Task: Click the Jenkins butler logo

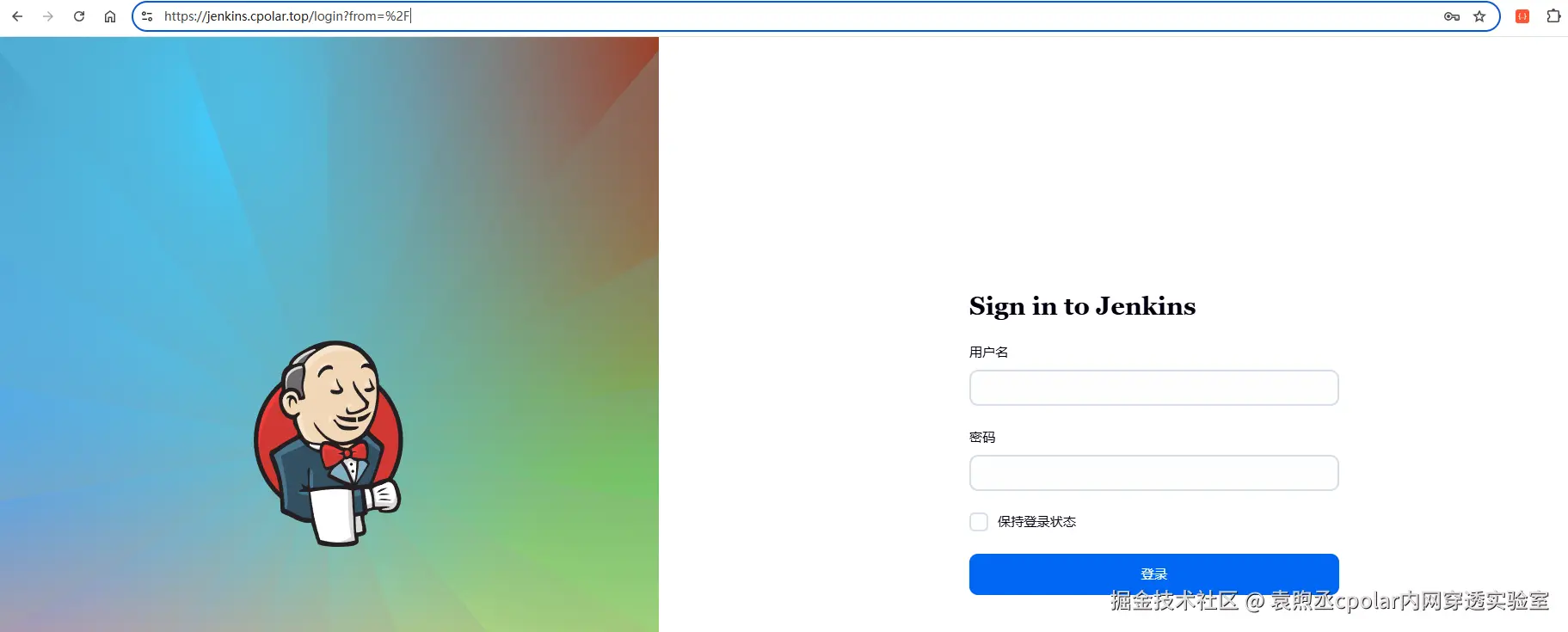Action: click(x=329, y=443)
